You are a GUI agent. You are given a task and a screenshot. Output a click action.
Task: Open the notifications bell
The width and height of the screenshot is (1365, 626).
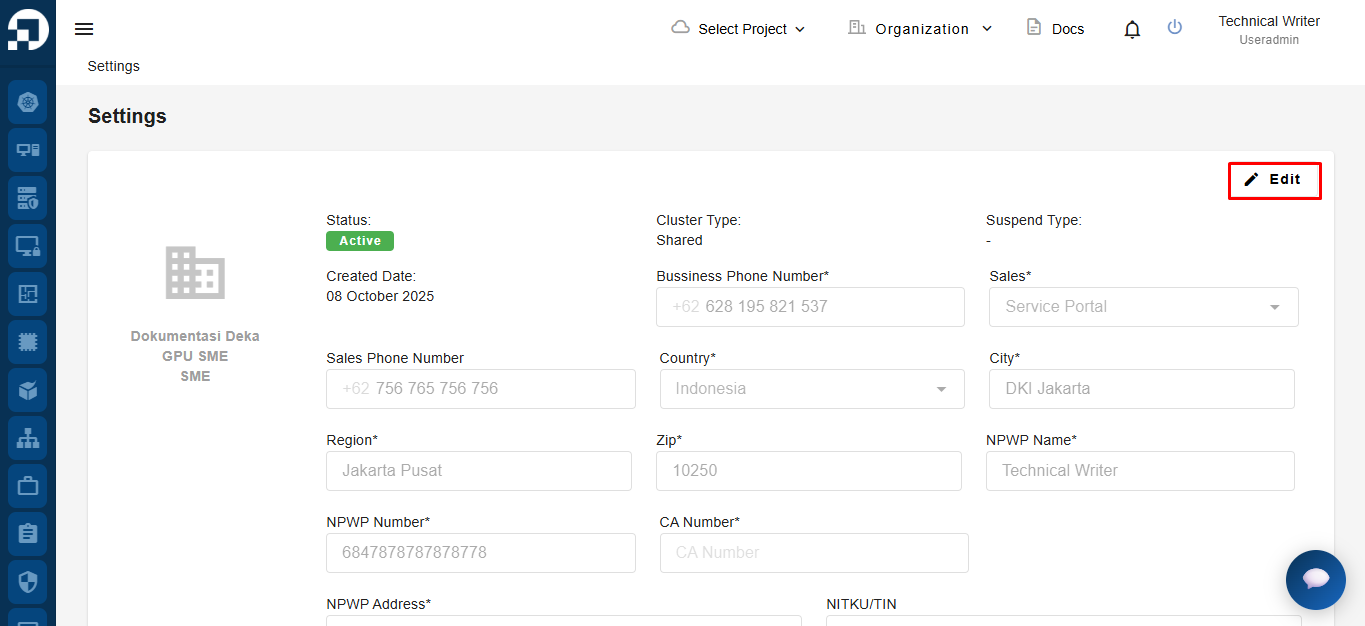[x=1132, y=29]
